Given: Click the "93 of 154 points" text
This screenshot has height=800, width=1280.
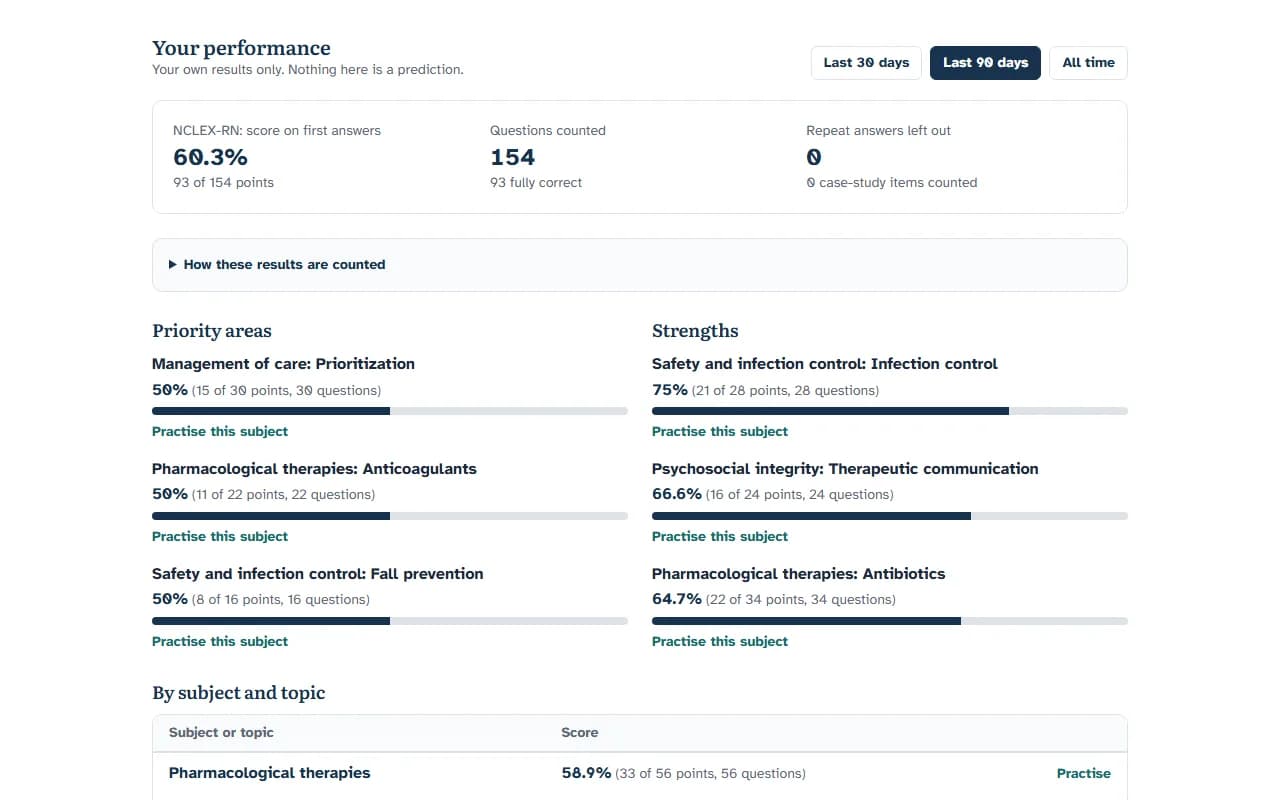Looking at the screenshot, I should 223,183.
